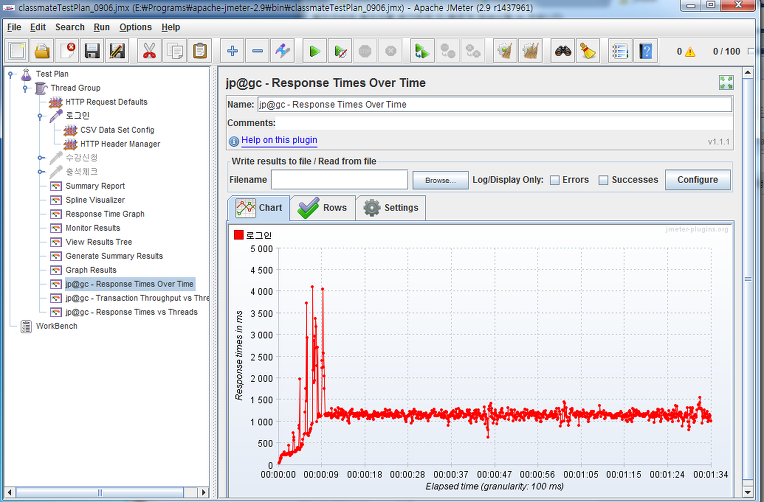Open Help with the question mark icon
Viewport: 764px width, 502px height.
(x=645, y=51)
